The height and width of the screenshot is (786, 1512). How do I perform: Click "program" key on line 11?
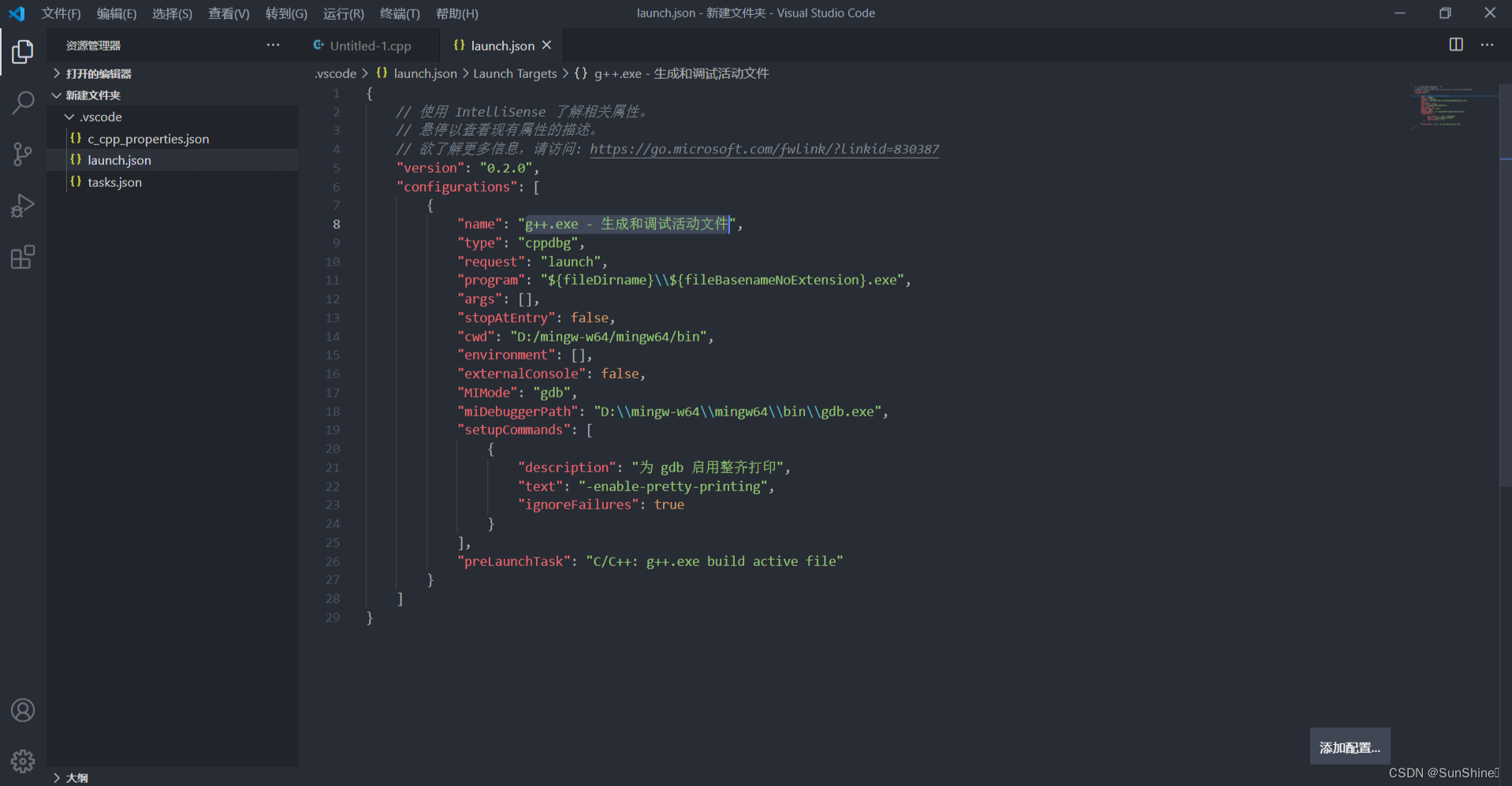click(491, 280)
